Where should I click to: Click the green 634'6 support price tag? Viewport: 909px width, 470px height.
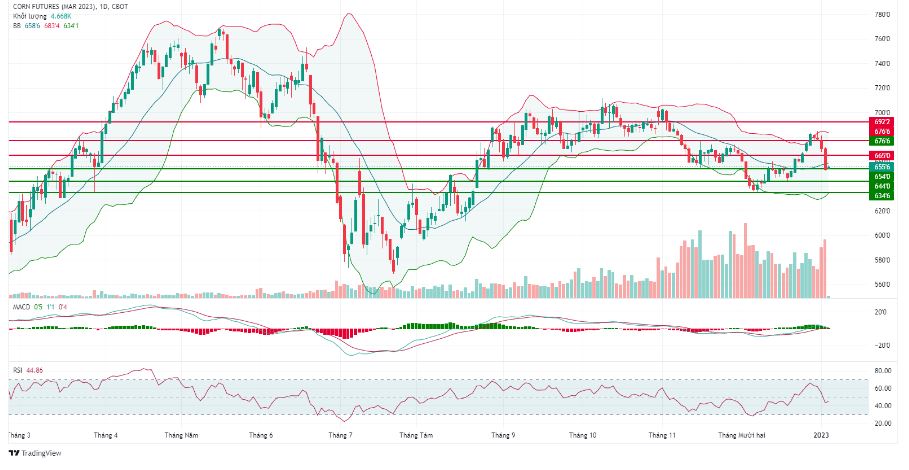coord(882,196)
